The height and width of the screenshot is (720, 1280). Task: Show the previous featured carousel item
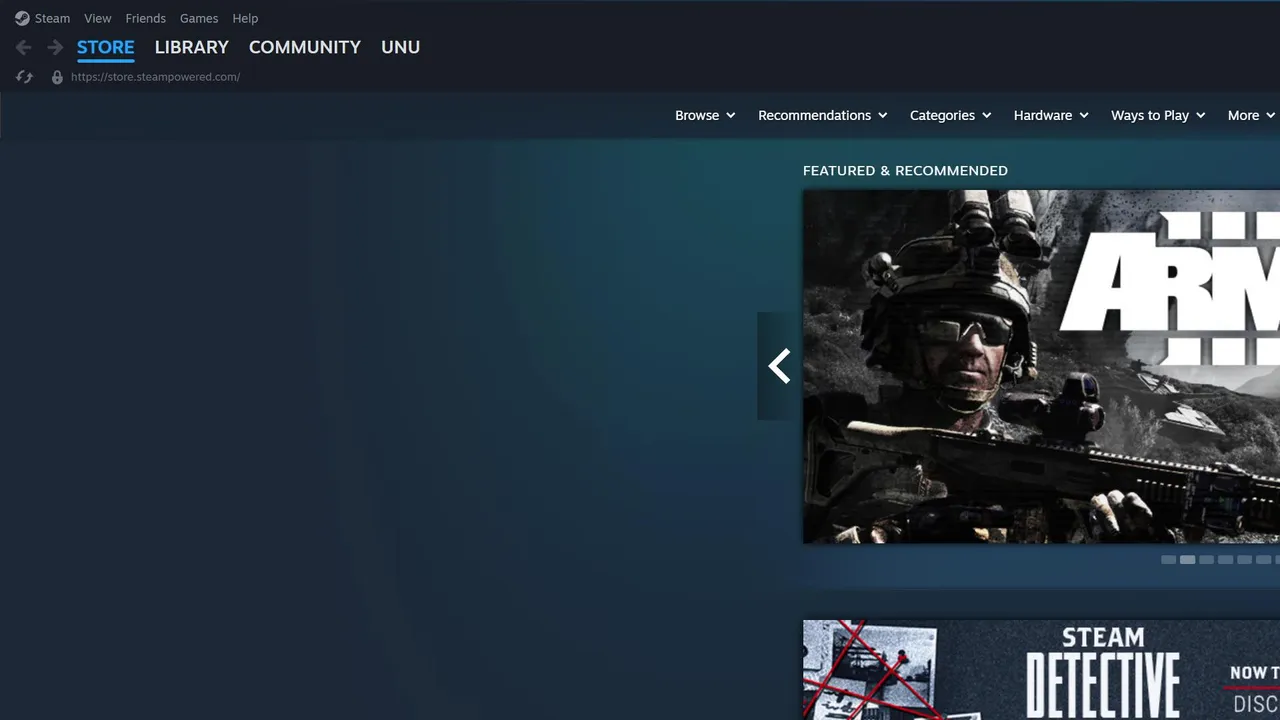pyautogui.click(x=780, y=366)
